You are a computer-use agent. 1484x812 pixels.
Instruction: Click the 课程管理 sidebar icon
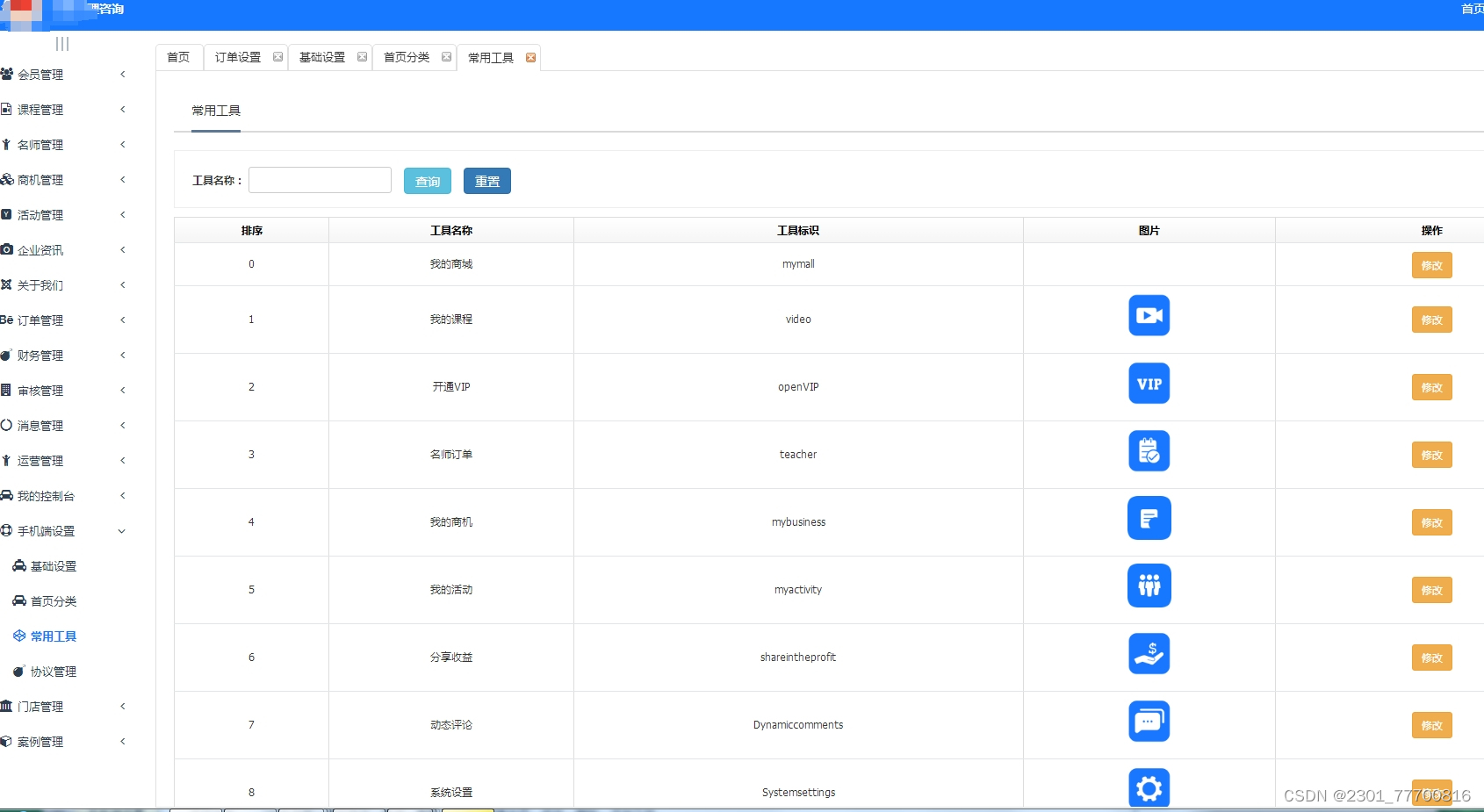[6, 110]
